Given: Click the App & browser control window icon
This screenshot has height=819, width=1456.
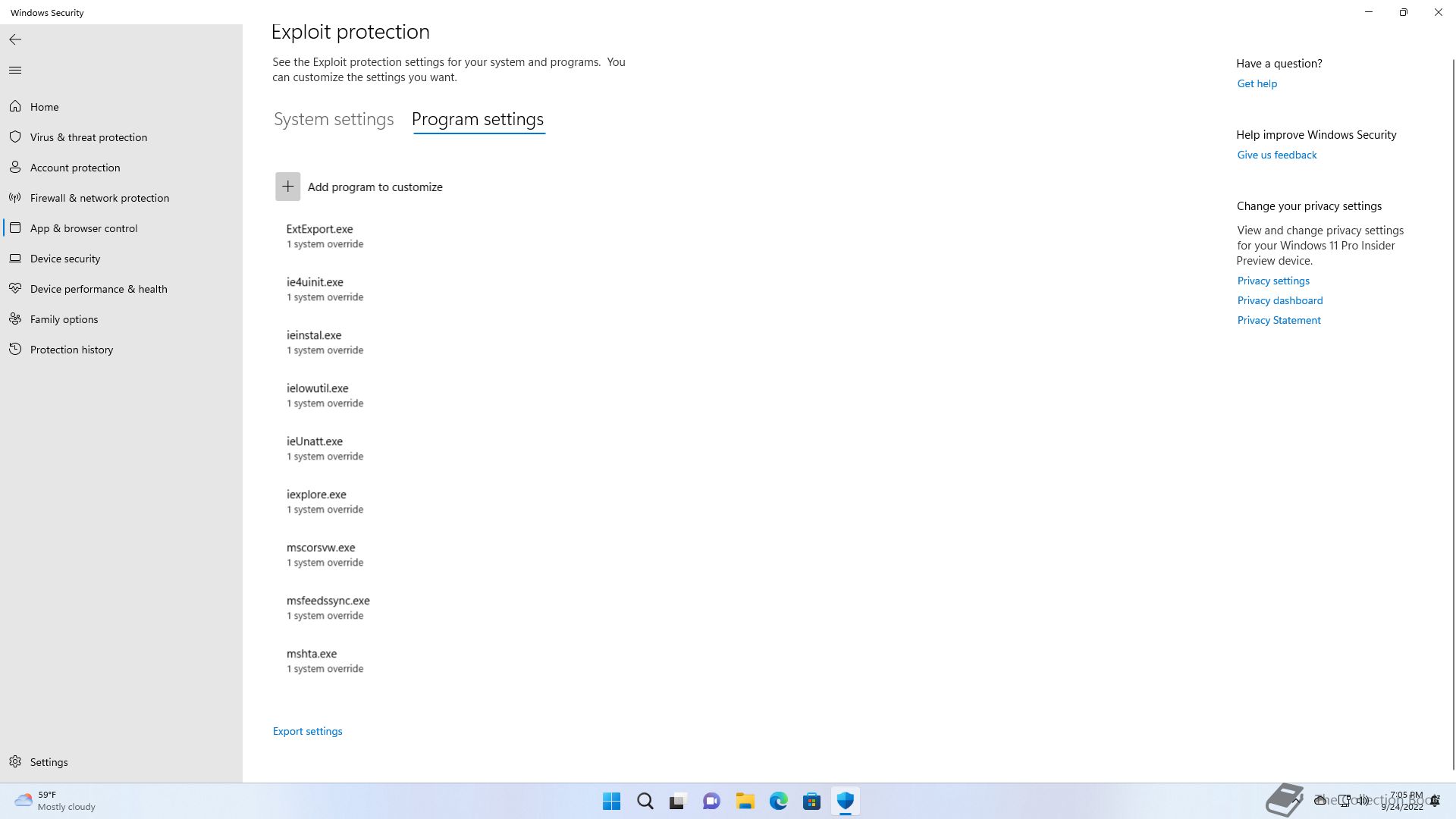Looking at the screenshot, I should coord(15,228).
